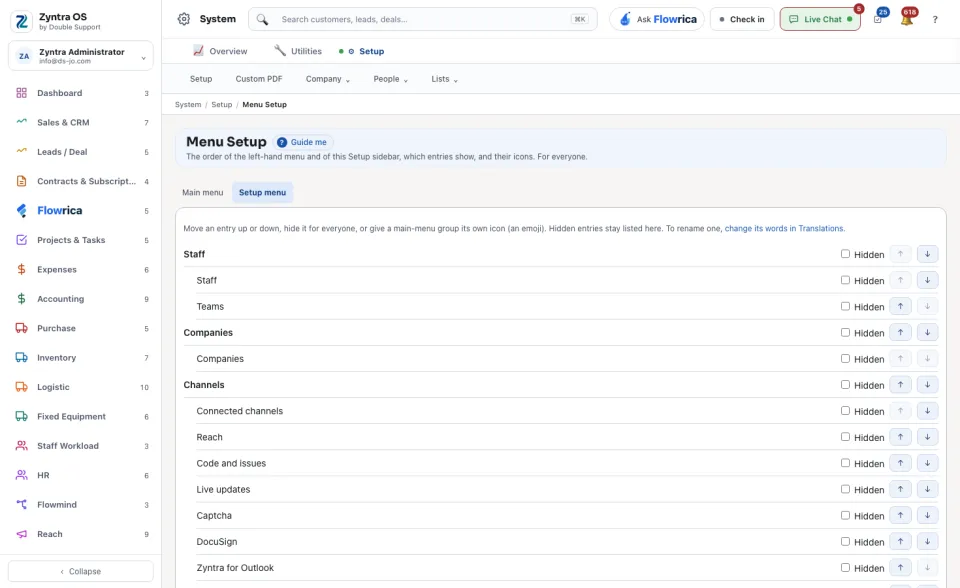Open Reach megaphone icon in sidebar
960x588 pixels.
coord(21,534)
